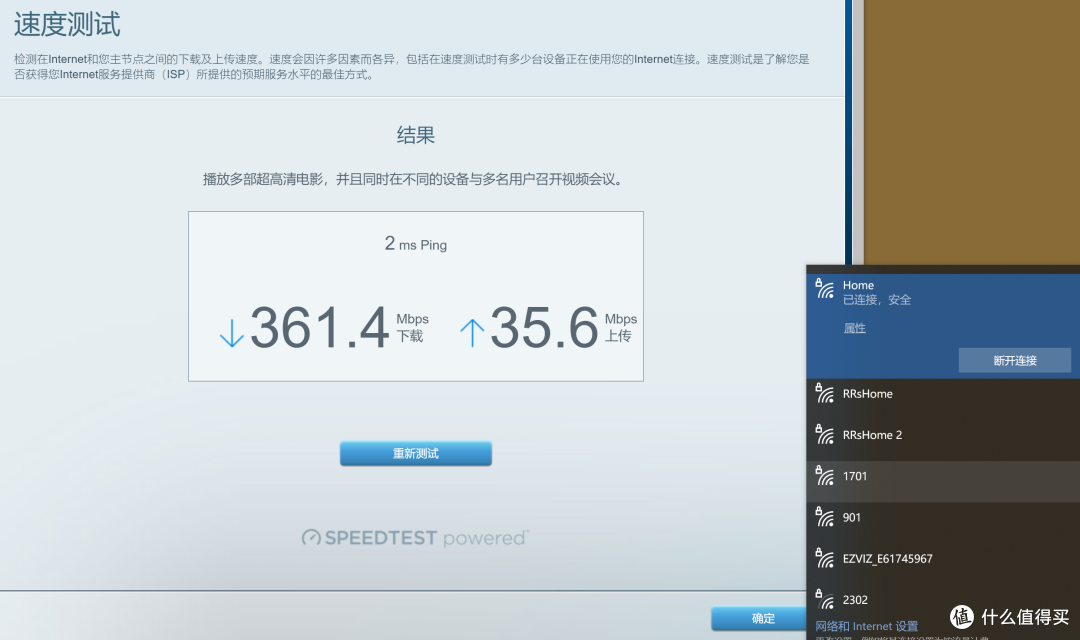Click Wi-Fi signal icon next to 901
1080x640 pixels.
tap(824, 517)
